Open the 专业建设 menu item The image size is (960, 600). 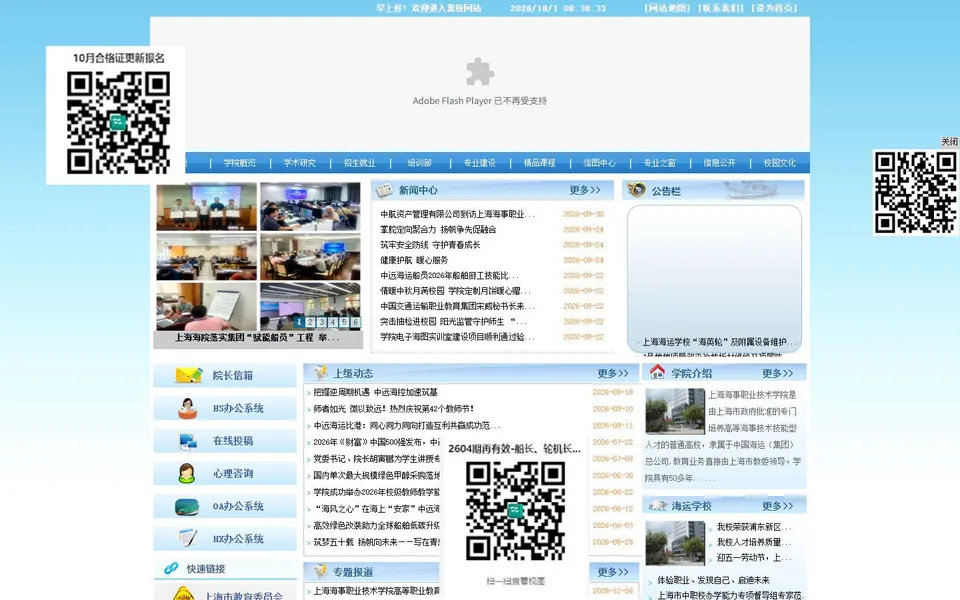pos(479,163)
